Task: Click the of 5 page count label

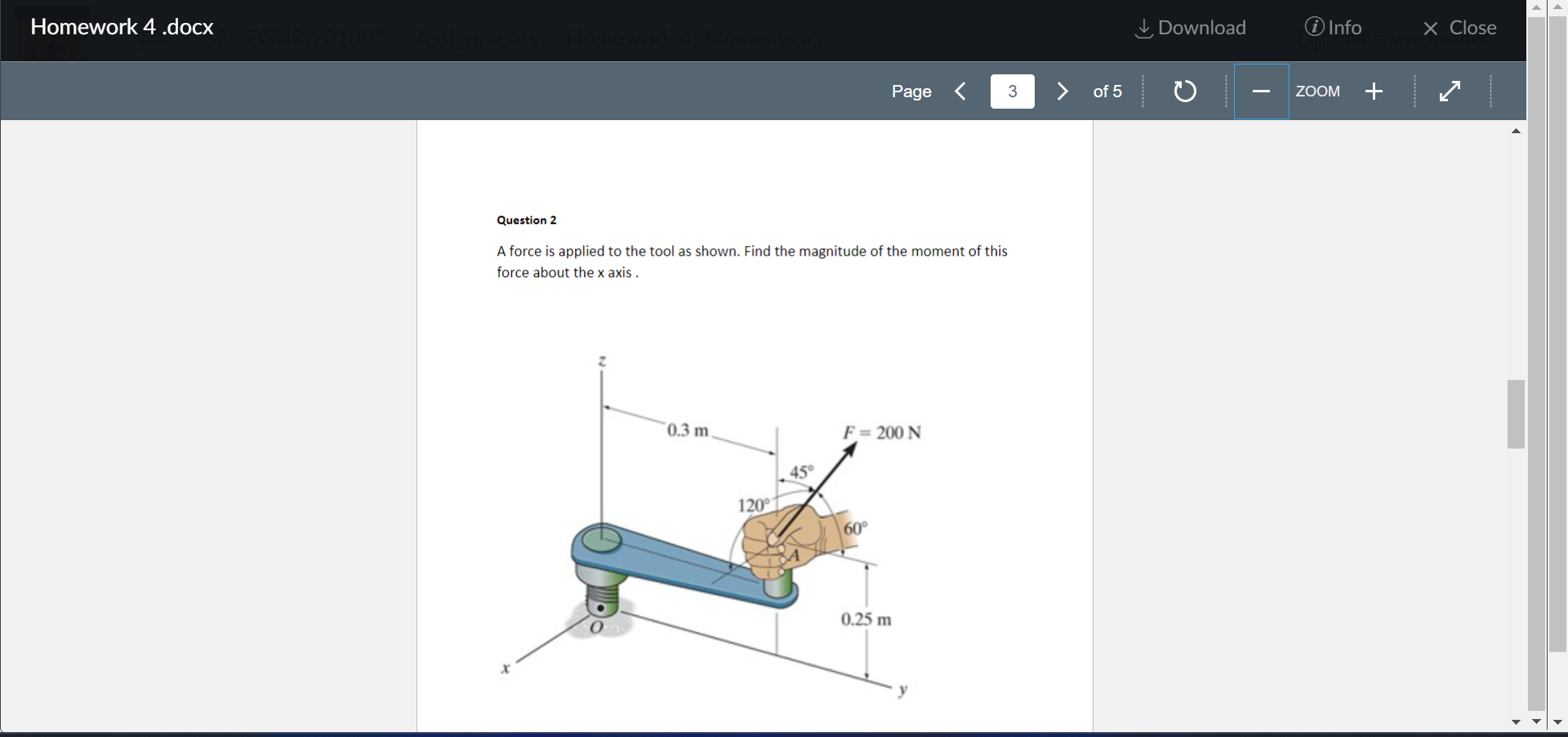Action: tap(1106, 91)
